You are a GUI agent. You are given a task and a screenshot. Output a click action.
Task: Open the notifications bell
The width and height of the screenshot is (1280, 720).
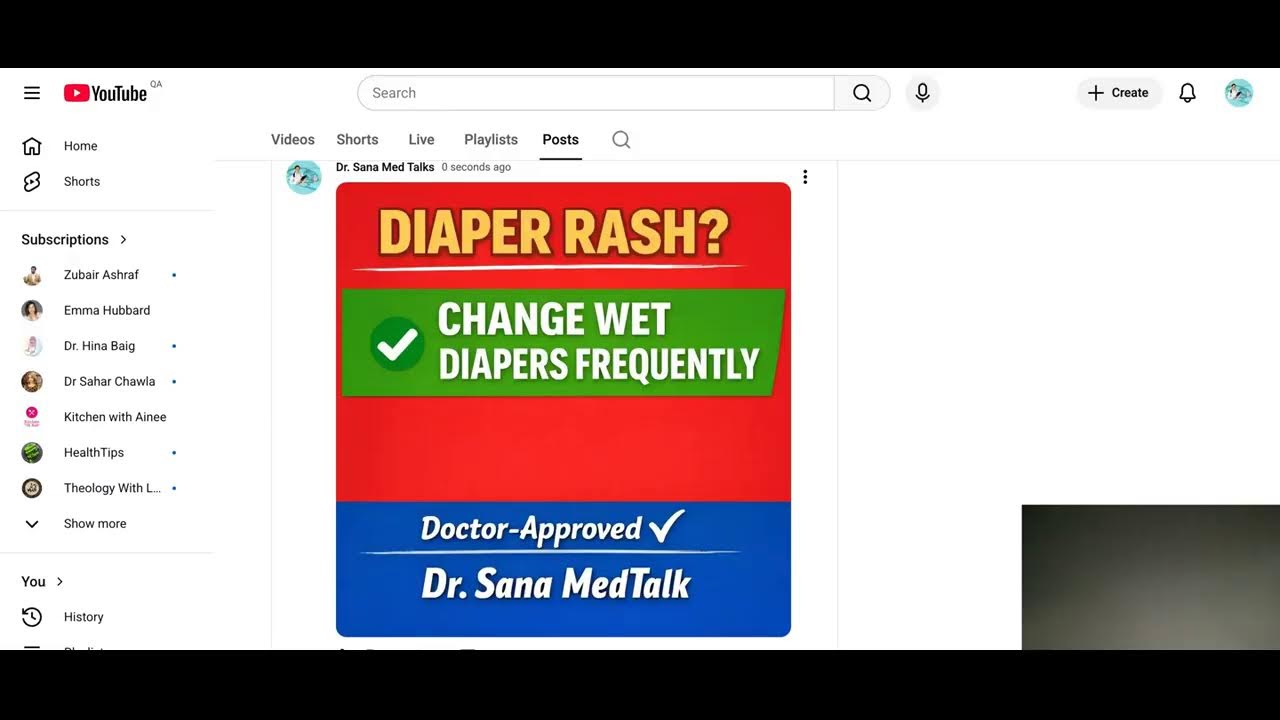coord(1187,93)
